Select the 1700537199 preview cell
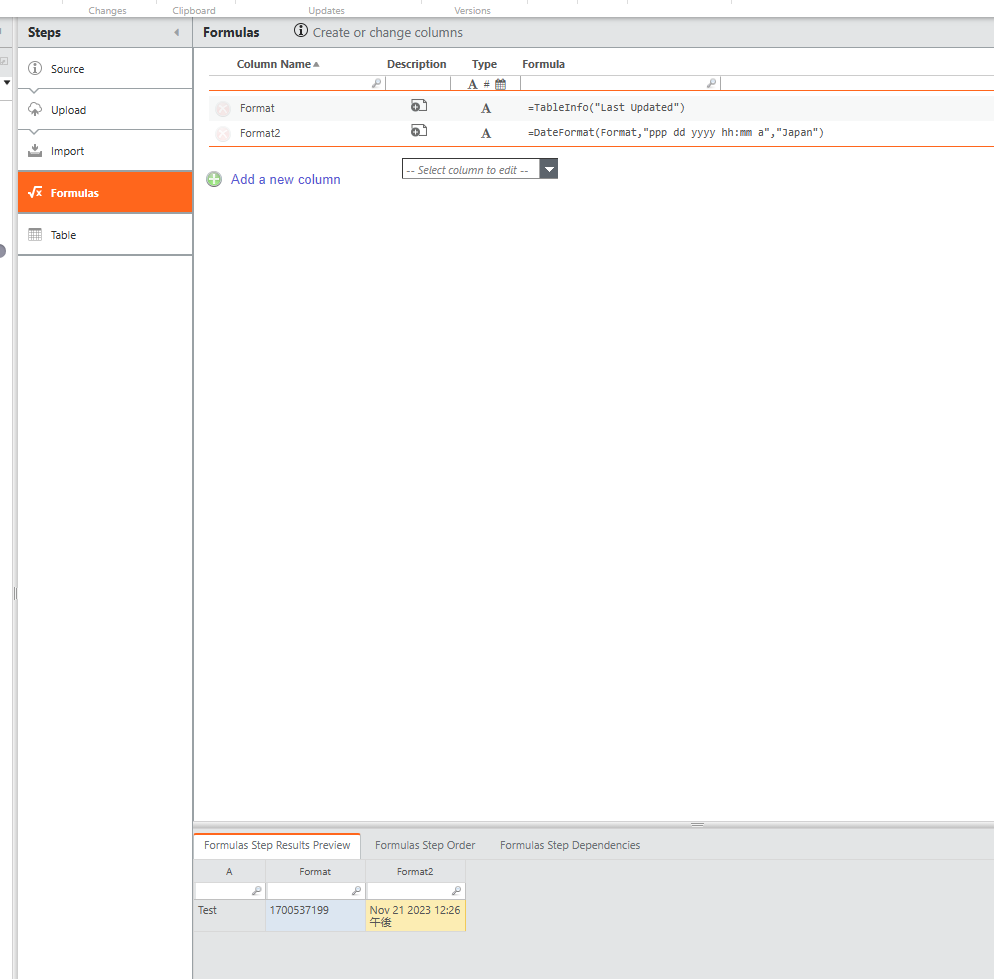The height and width of the screenshot is (979, 994). 315,916
